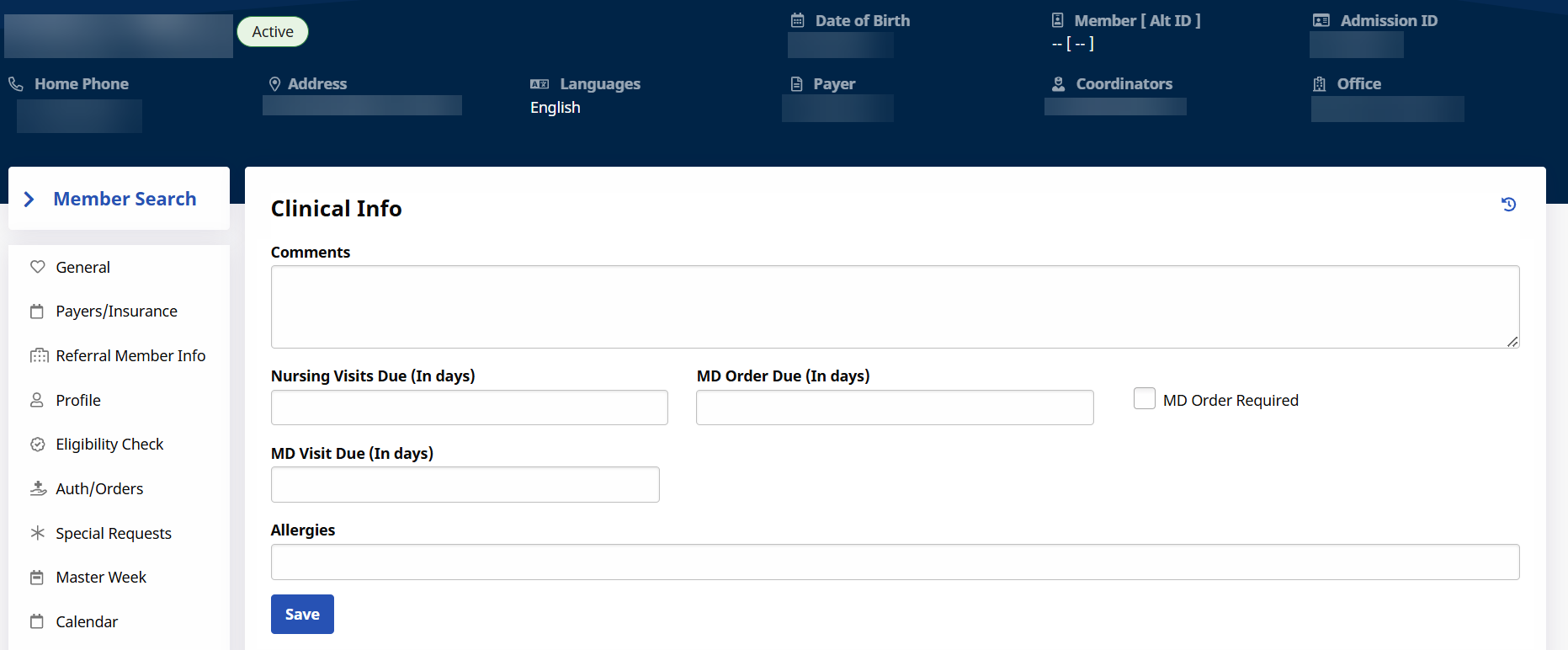This screenshot has width=1568, height=650.
Task: Click the Master Week calendar icon
Action: [37, 578]
